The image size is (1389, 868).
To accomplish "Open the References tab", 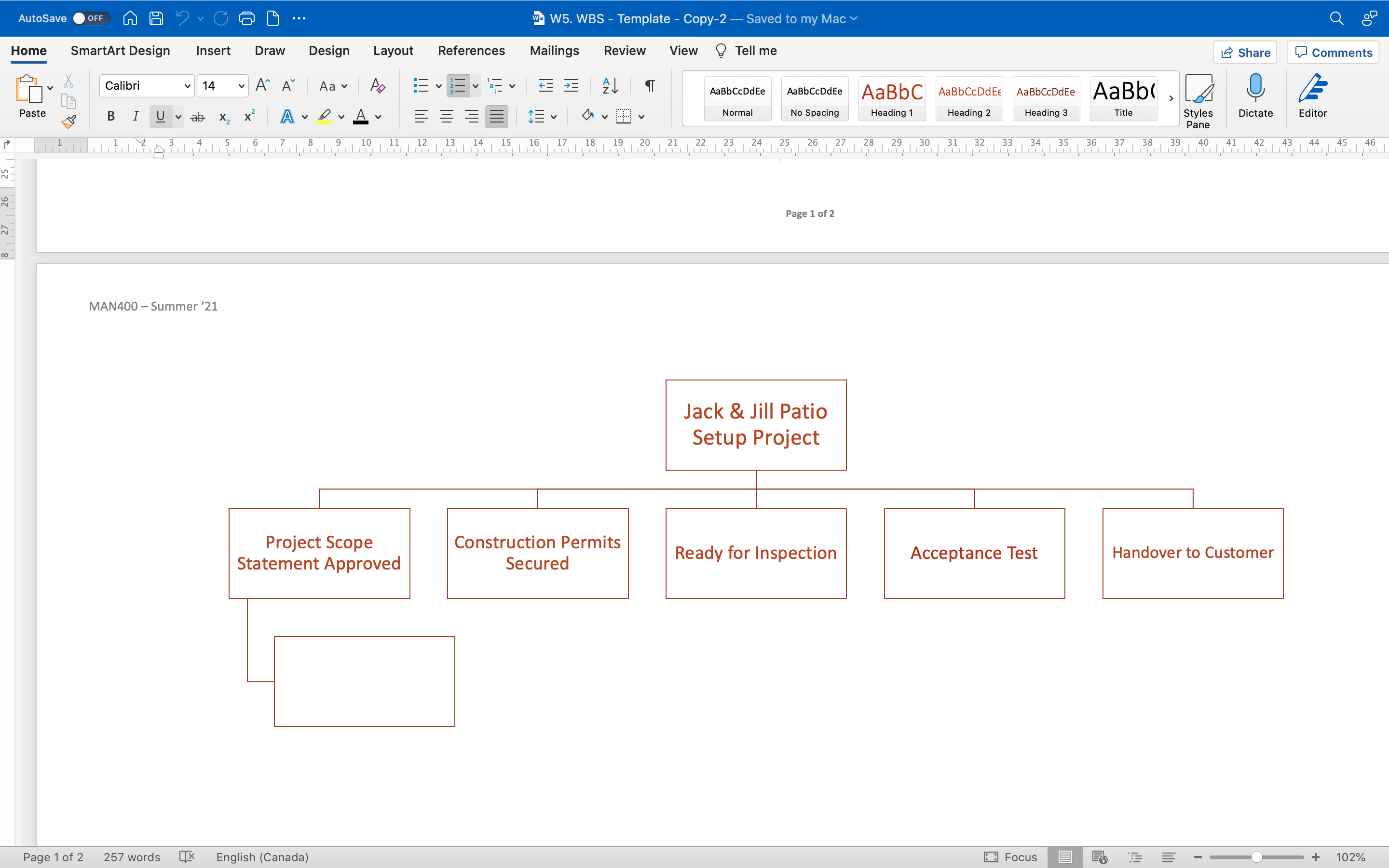I will tap(471, 51).
